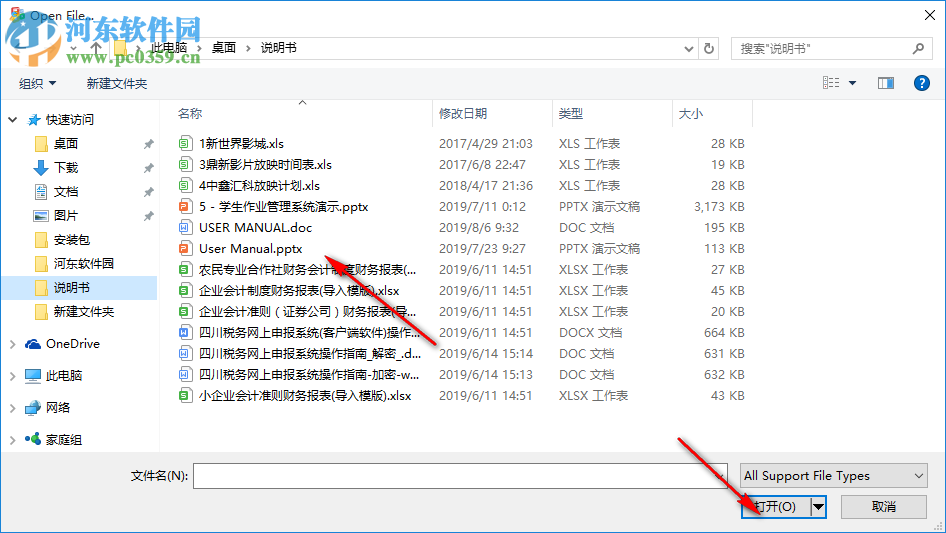Click the User Manual.pptx file icon
The image size is (946, 533).
pyautogui.click(x=185, y=249)
